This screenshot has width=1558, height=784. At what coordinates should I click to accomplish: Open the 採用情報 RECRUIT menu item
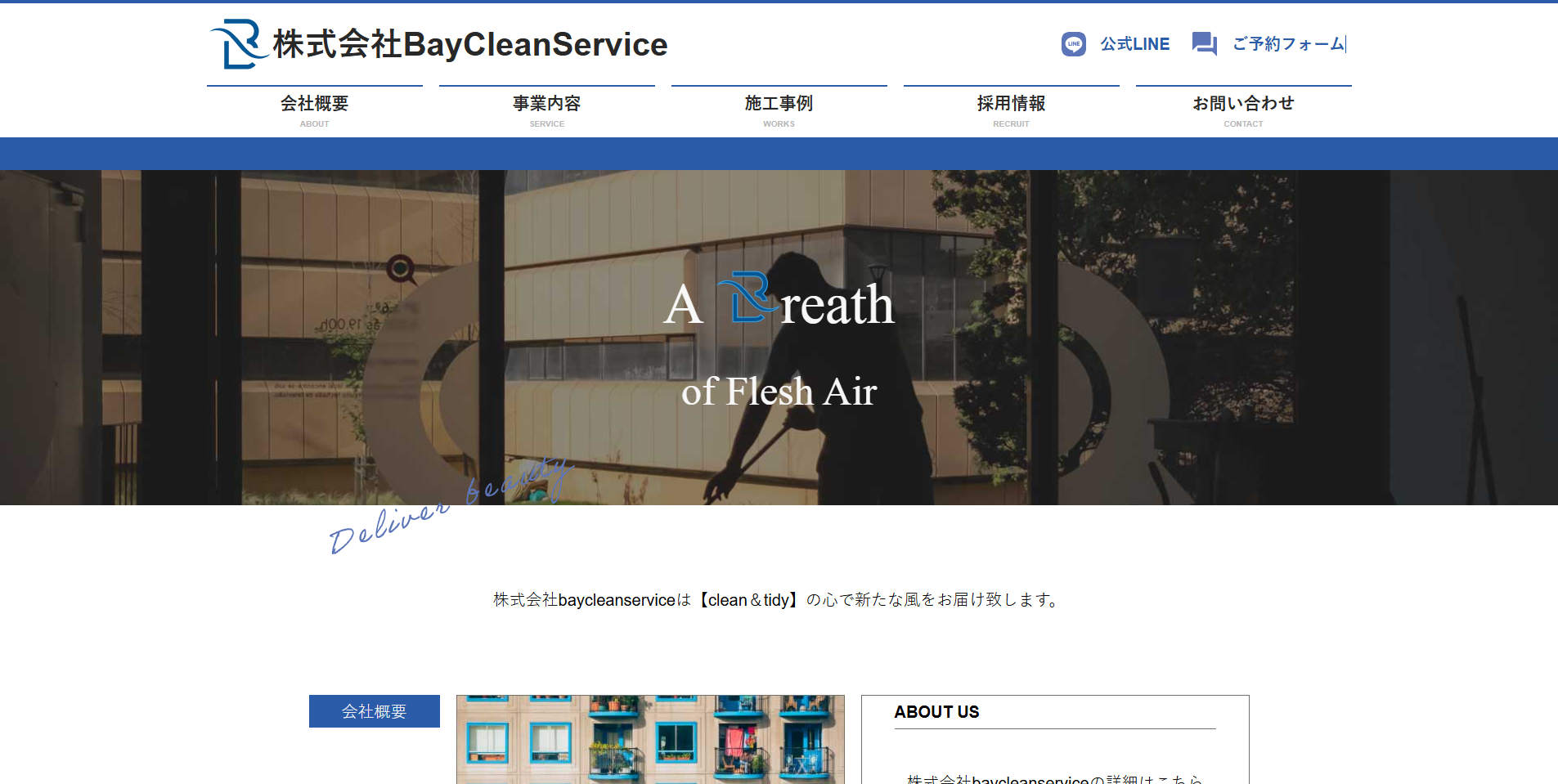[x=1012, y=111]
